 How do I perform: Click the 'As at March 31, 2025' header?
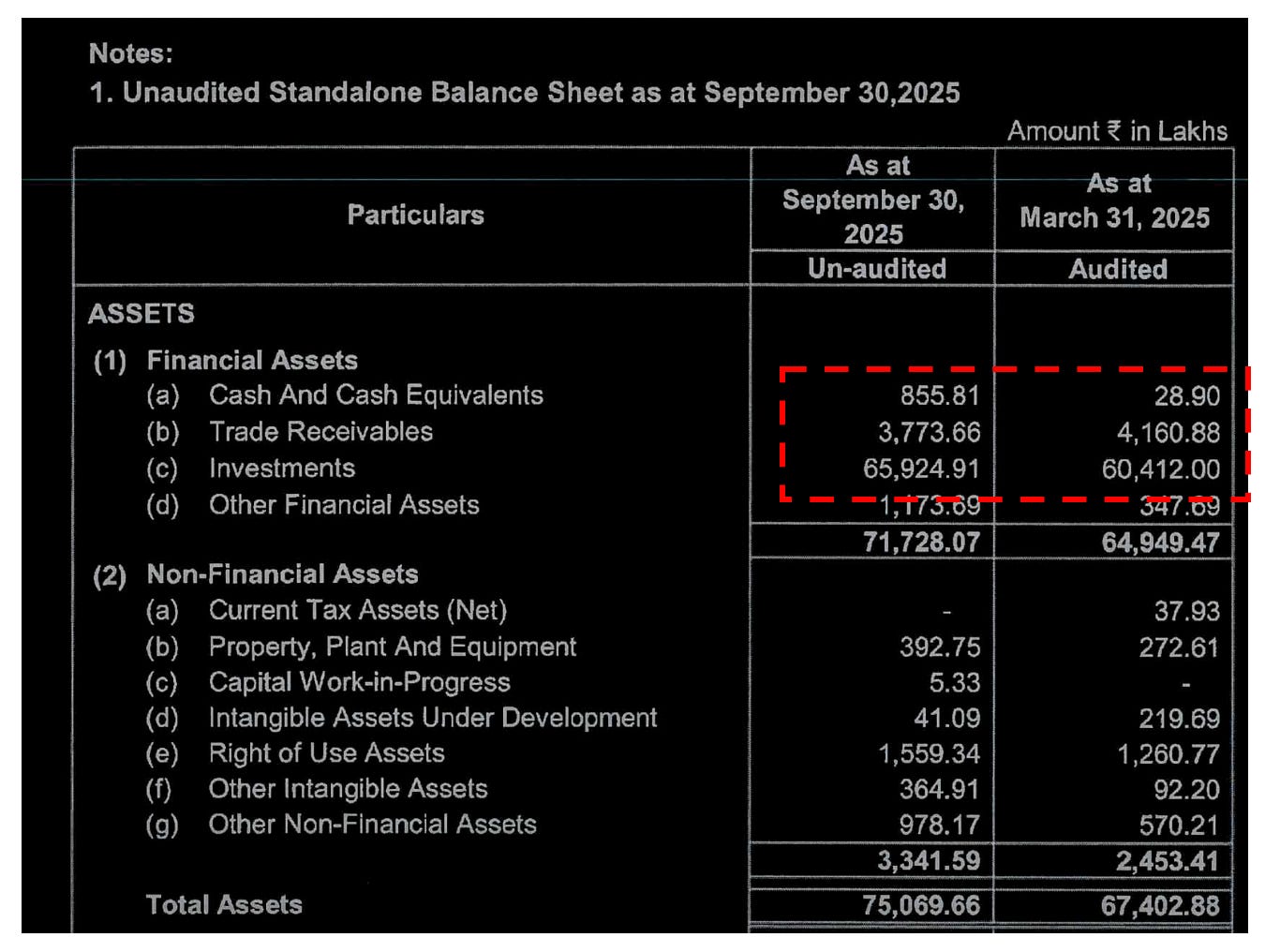tap(1115, 201)
